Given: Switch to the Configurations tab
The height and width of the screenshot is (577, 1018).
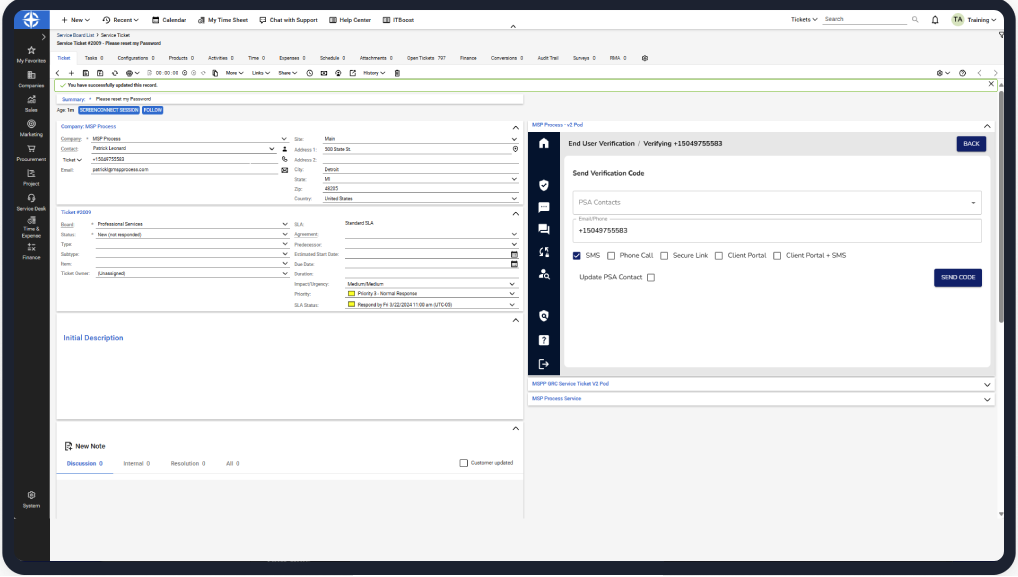Looking at the screenshot, I should [x=135, y=58].
